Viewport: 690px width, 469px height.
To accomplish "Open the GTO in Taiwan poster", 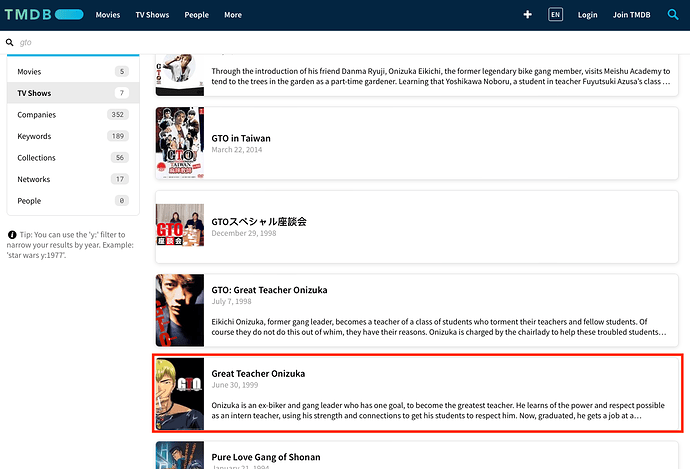I will [180, 143].
